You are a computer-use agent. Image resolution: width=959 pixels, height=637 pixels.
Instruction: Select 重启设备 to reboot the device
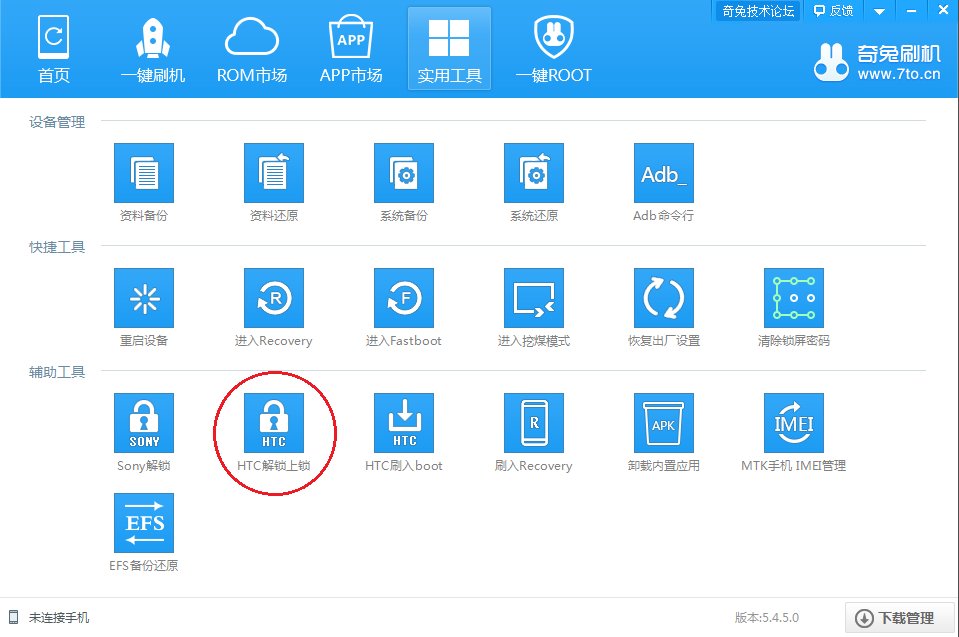click(x=144, y=298)
